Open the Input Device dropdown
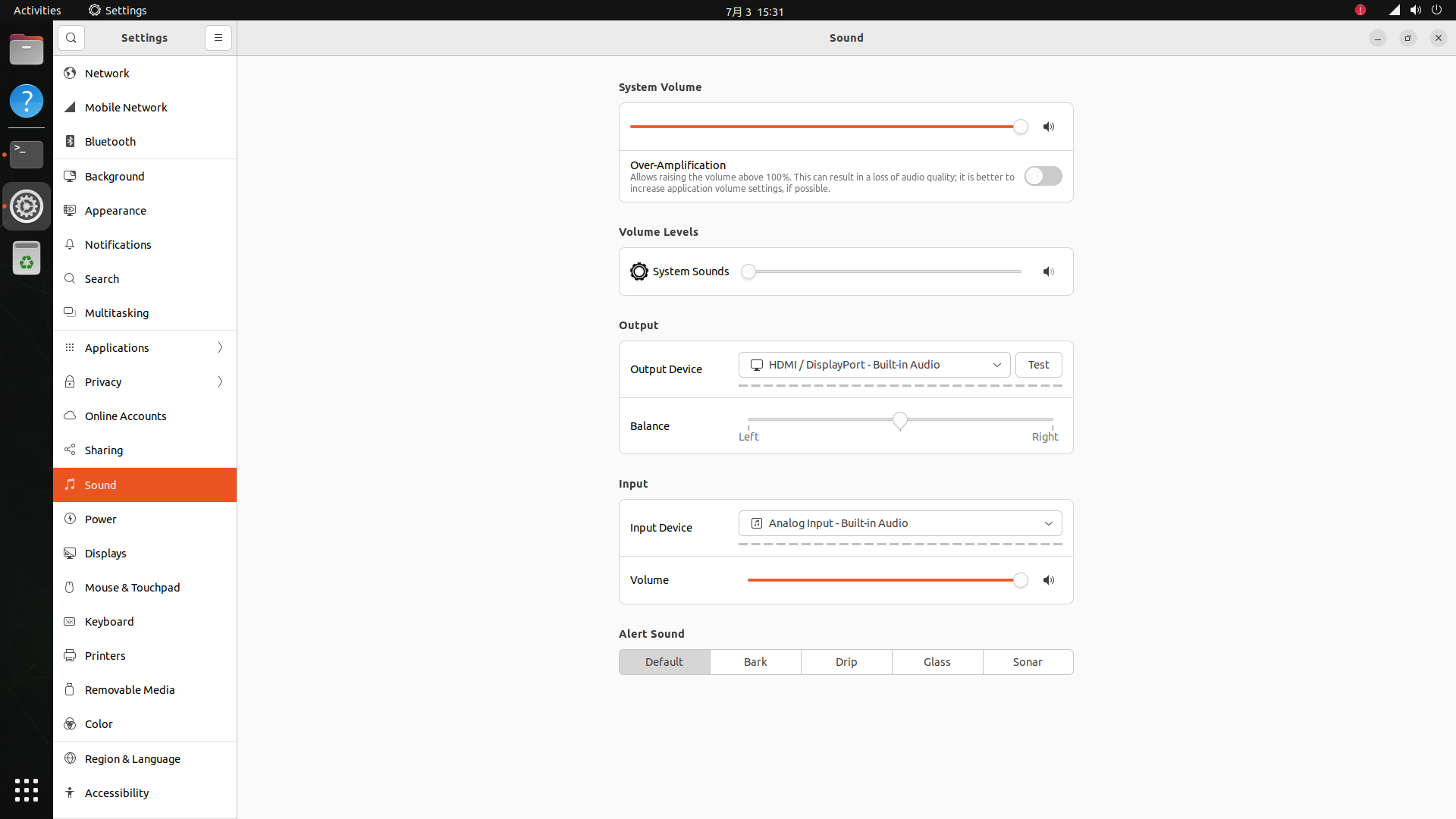This screenshot has height=819, width=1456. point(899,523)
